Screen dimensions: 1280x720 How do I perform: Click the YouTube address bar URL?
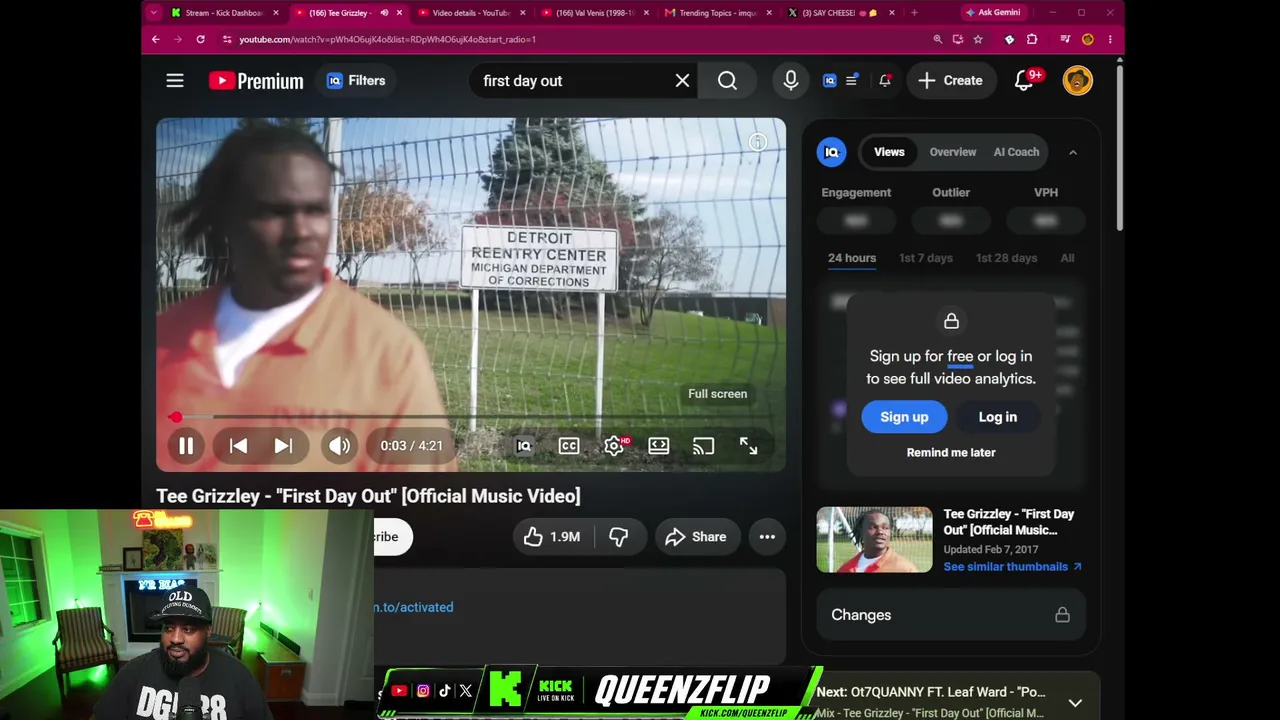(388, 39)
